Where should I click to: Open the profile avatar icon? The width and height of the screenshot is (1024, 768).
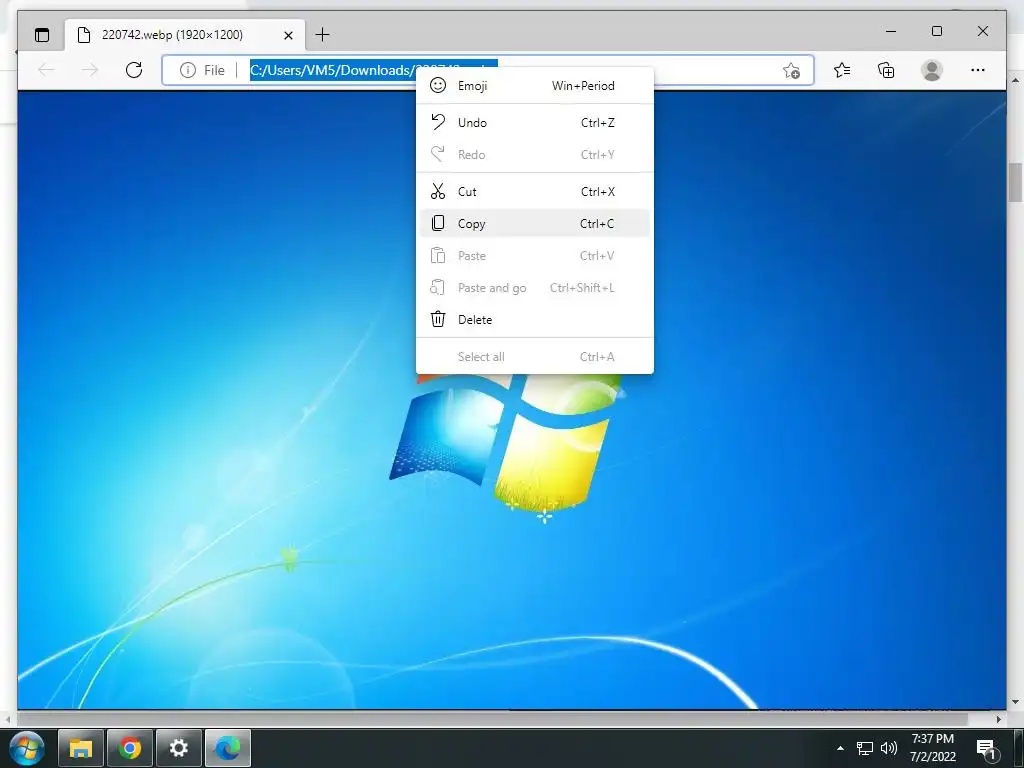[932, 70]
